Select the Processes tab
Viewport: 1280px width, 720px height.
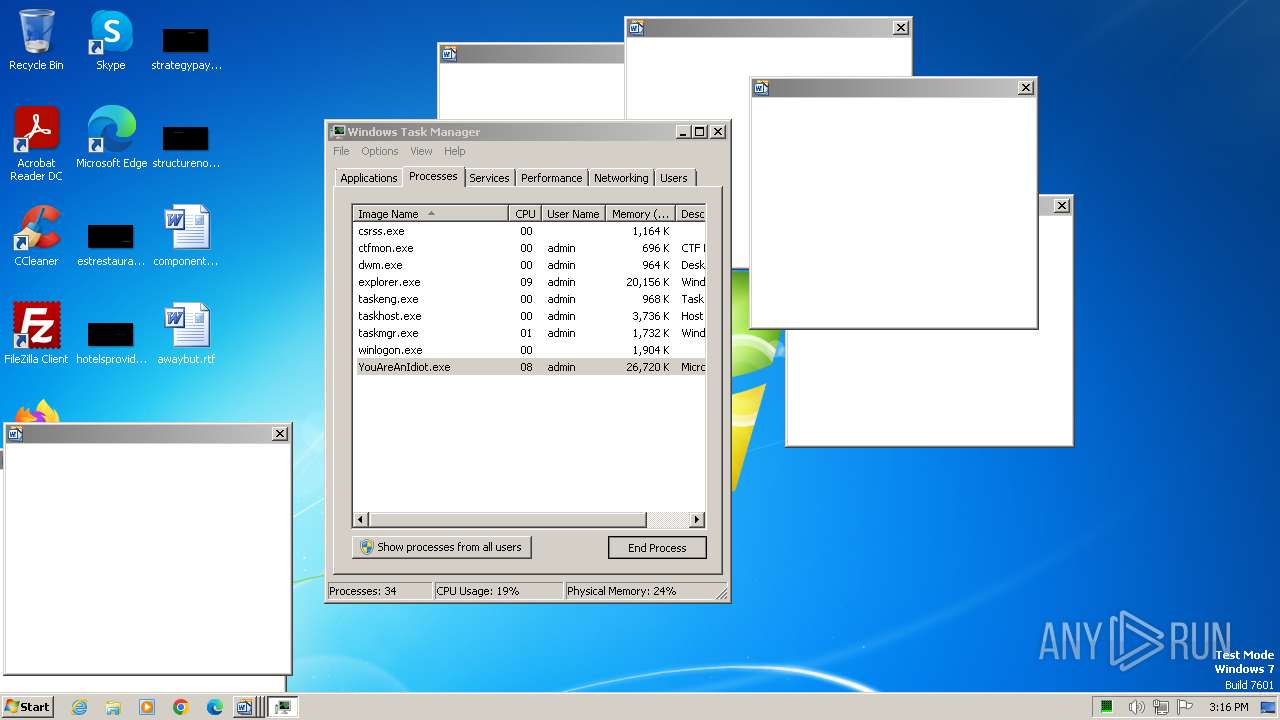coord(433,176)
